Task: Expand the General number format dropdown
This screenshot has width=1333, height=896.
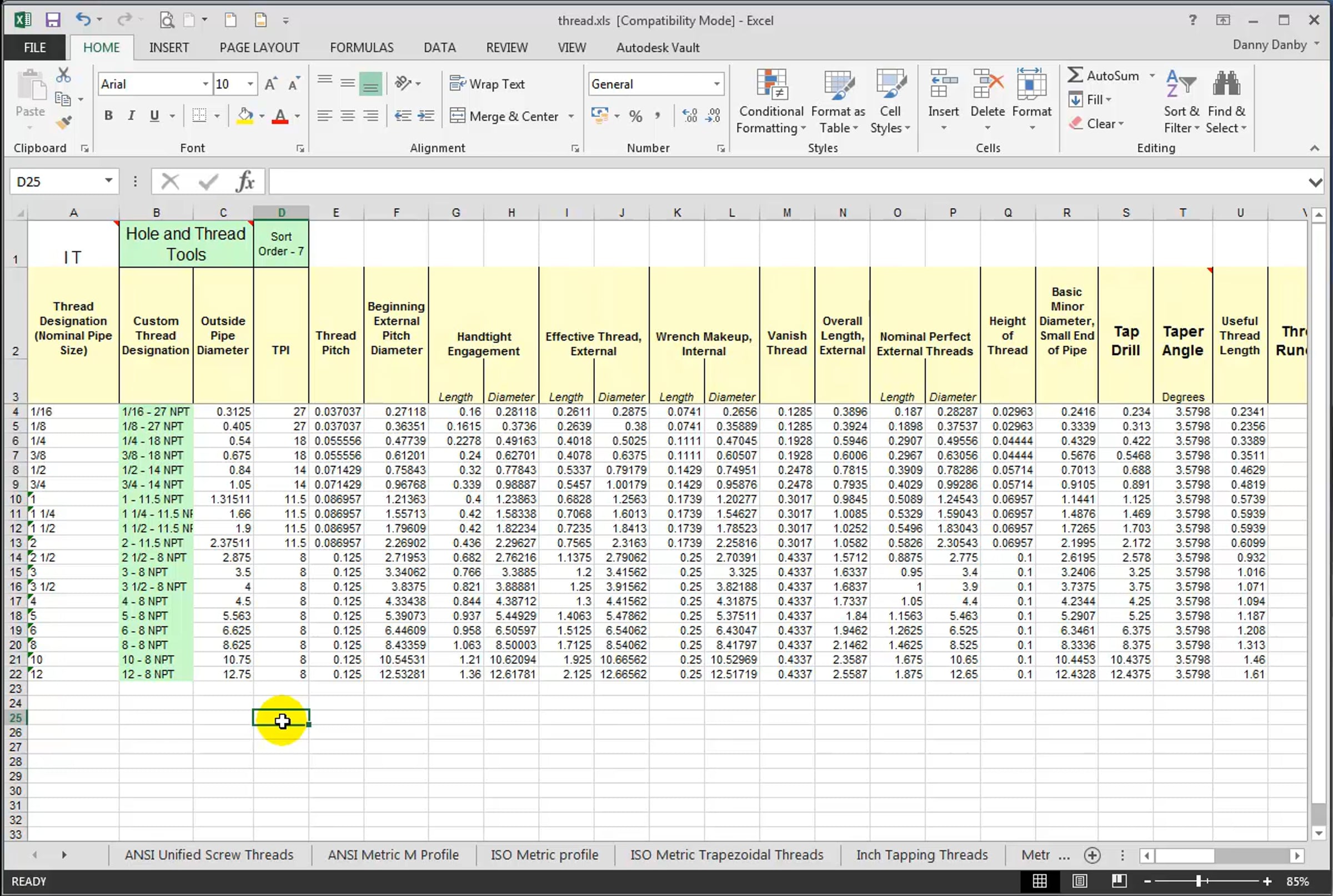Action: pos(716,84)
